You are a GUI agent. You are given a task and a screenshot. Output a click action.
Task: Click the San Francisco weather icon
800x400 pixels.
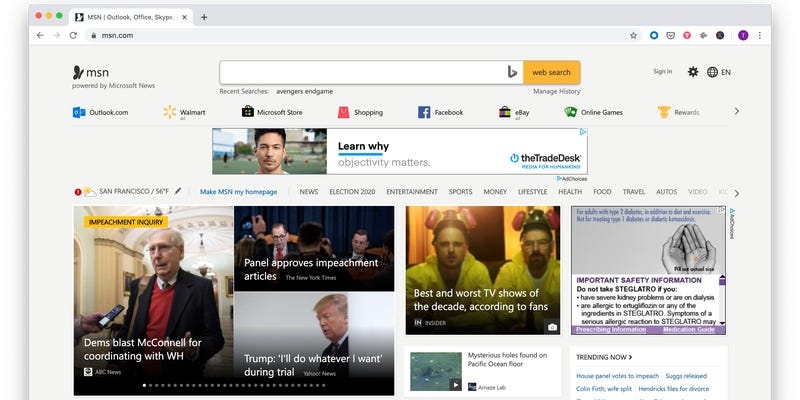coord(90,192)
